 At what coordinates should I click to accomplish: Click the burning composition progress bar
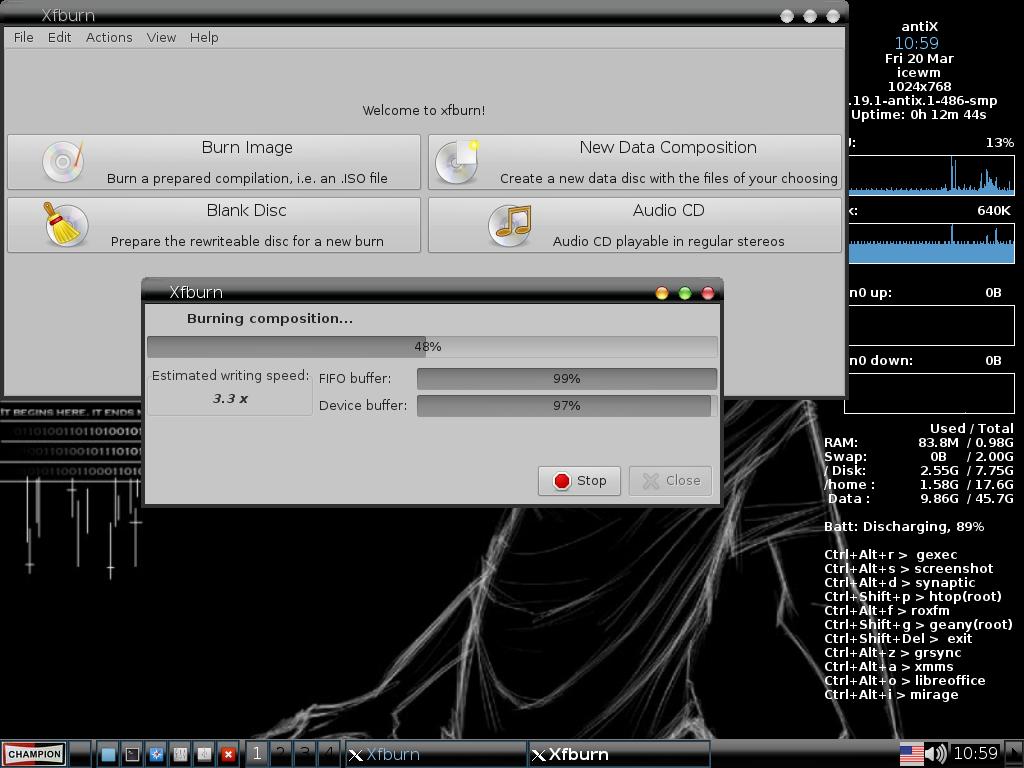[432, 346]
